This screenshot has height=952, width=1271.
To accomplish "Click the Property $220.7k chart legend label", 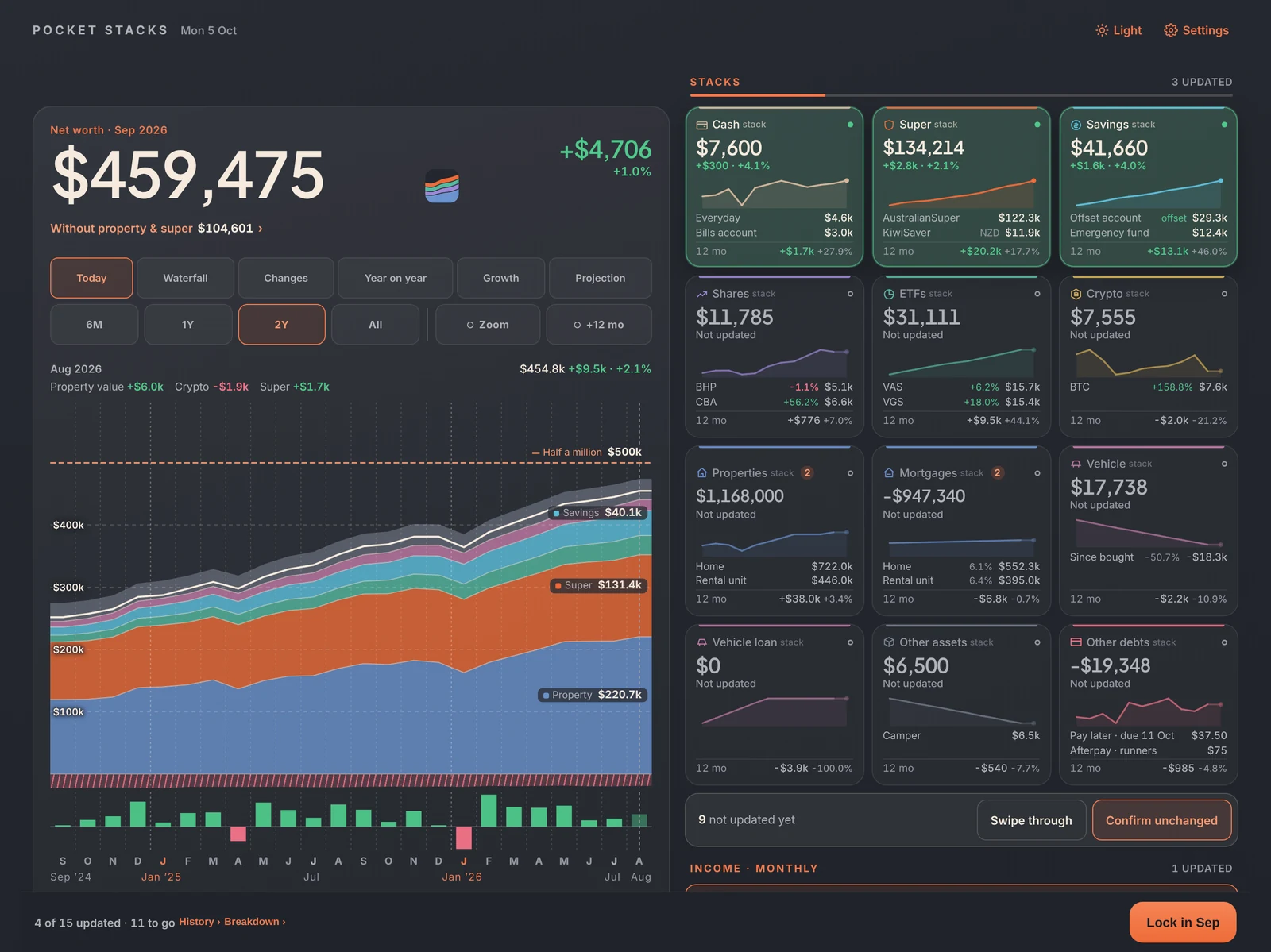I will click(x=593, y=695).
